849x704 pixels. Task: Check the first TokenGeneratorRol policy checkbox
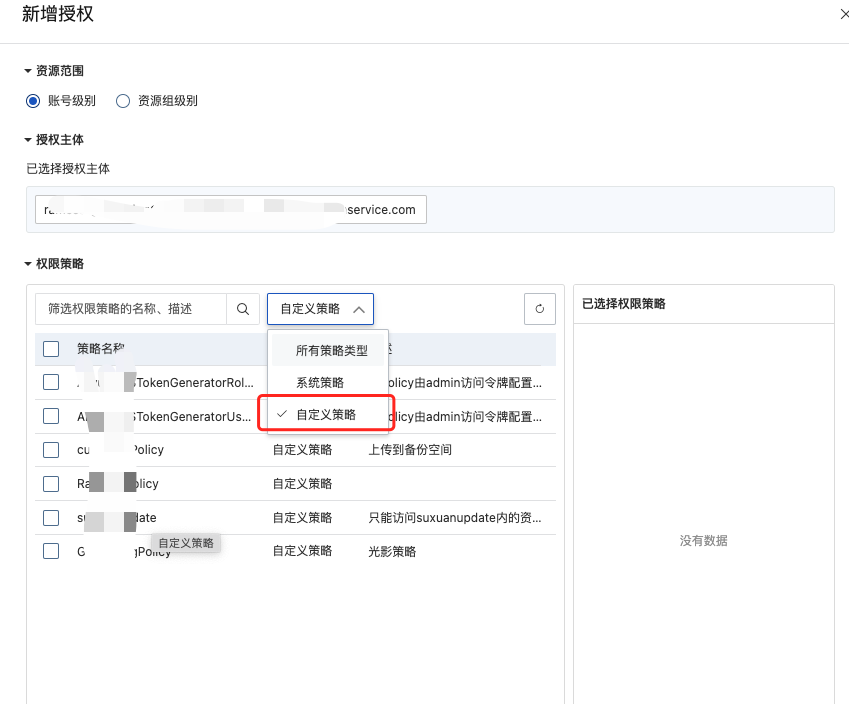click(x=51, y=382)
